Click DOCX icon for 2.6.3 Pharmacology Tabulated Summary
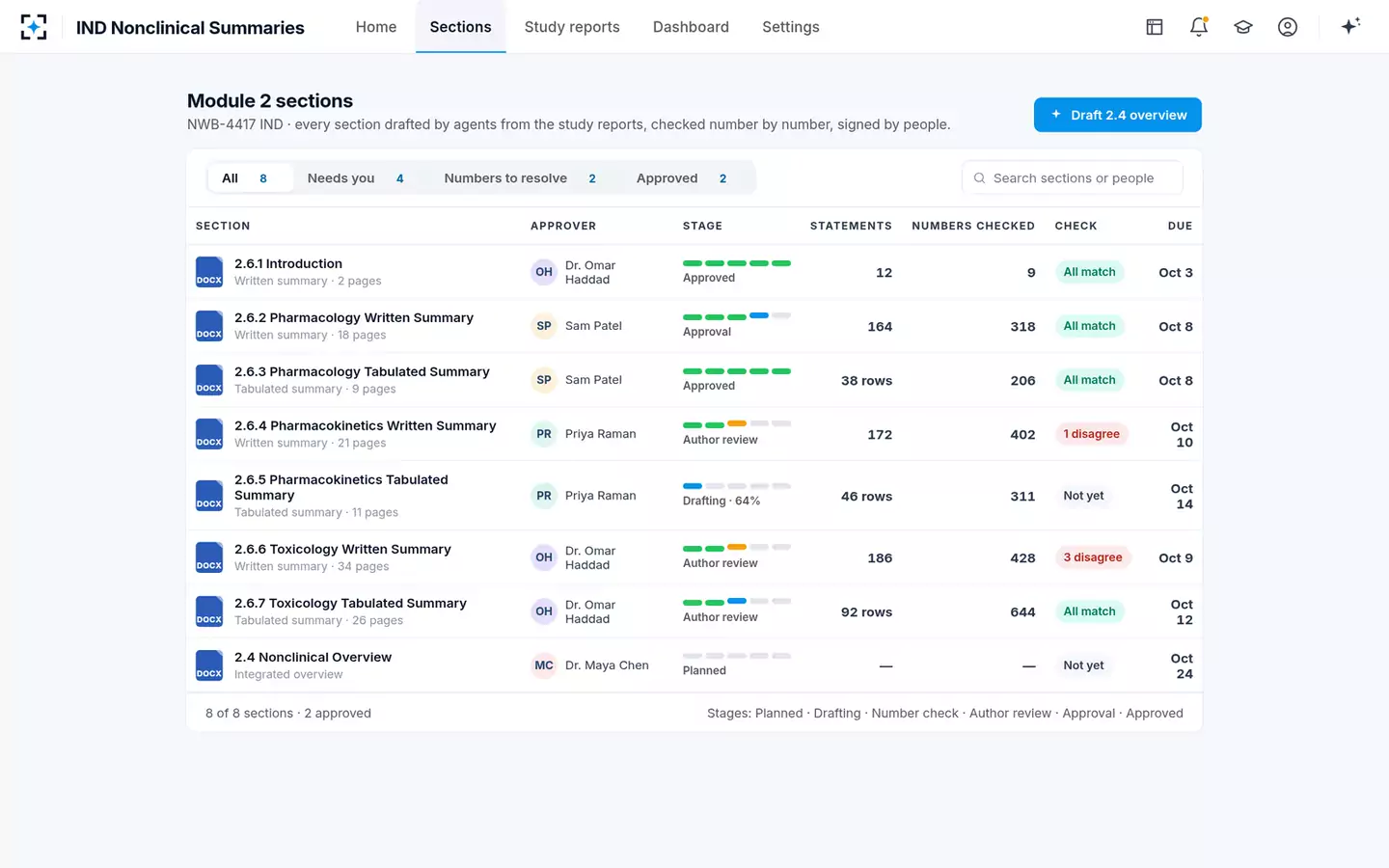Image resolution: width=1389 pixels, height=868 pixels. click(x=209, y=380)
